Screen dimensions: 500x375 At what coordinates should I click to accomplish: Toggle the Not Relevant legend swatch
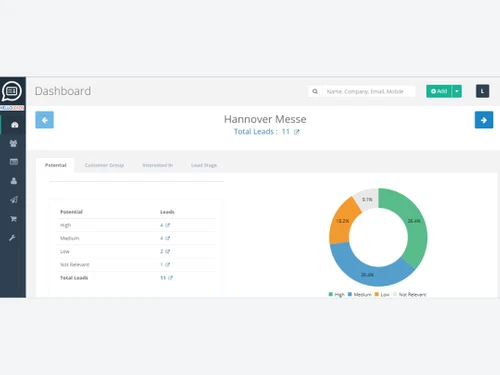click(395, 294)
